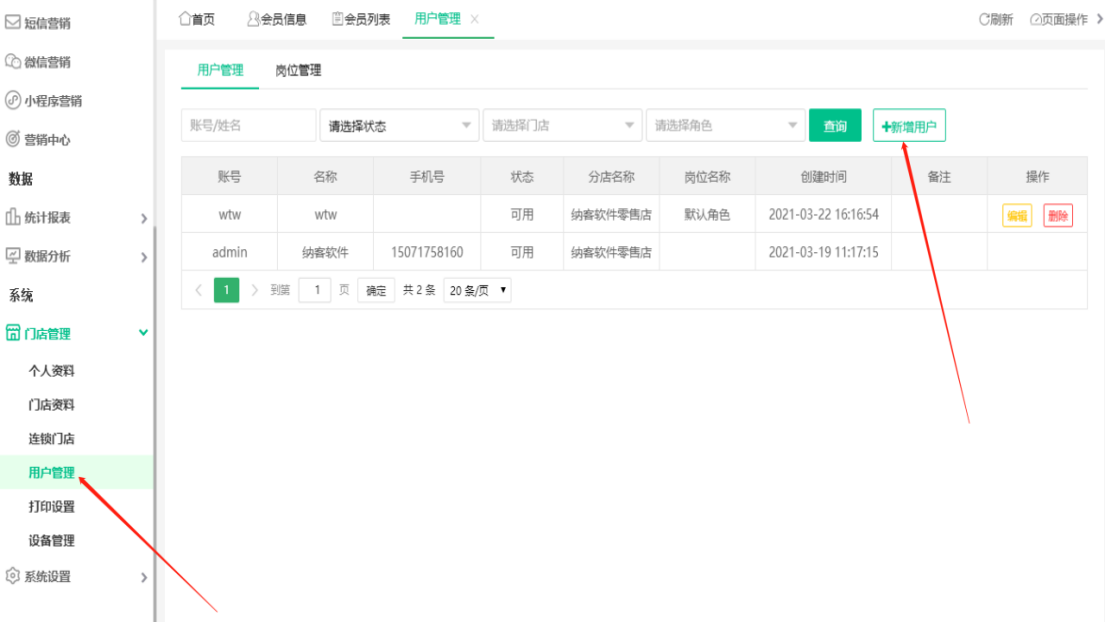
Task: Open the 20条/页 page size dropdown
Action: [x=477, y=290]
